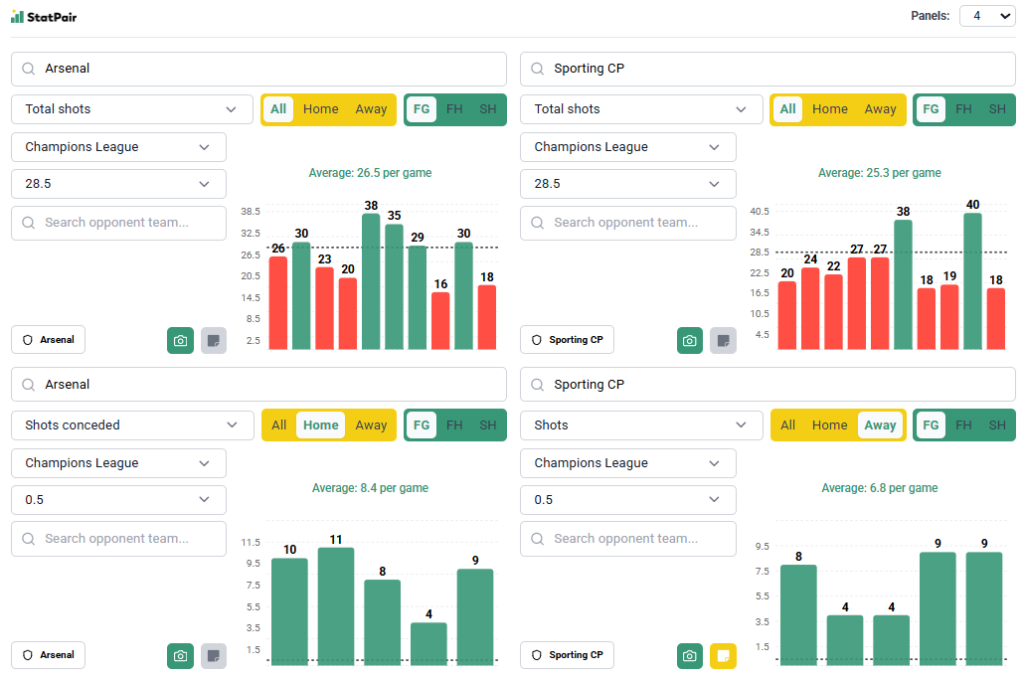Click the note icon in Shots conceded panel

214,656
